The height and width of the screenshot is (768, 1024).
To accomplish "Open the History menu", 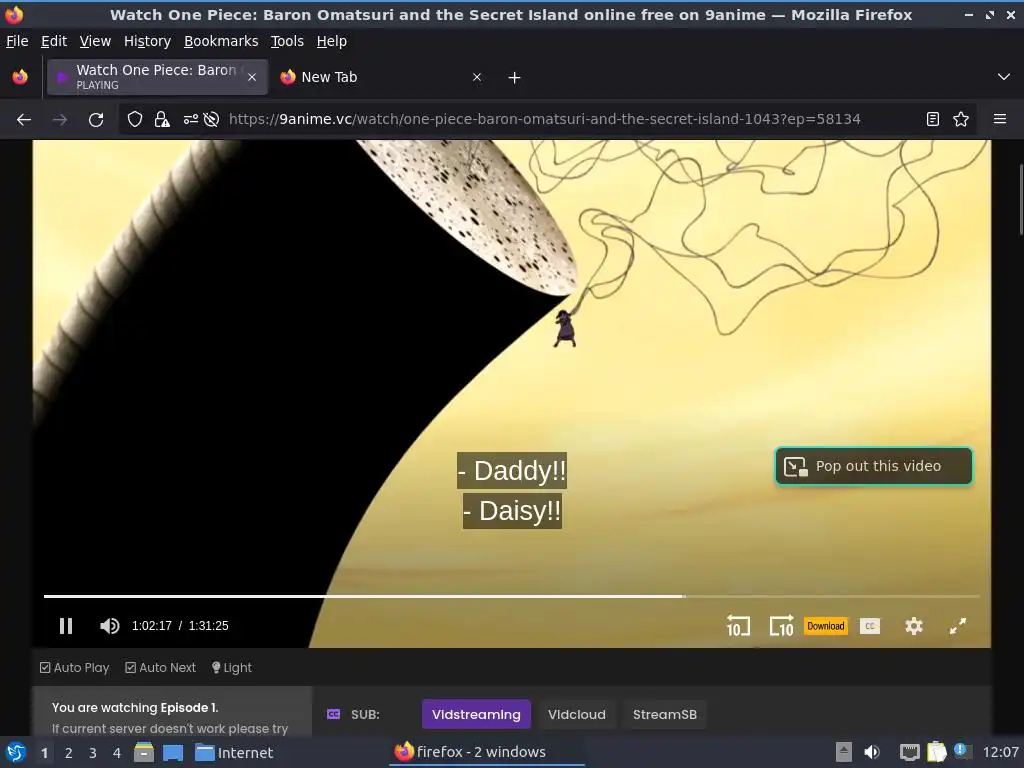I will point(148,41).
